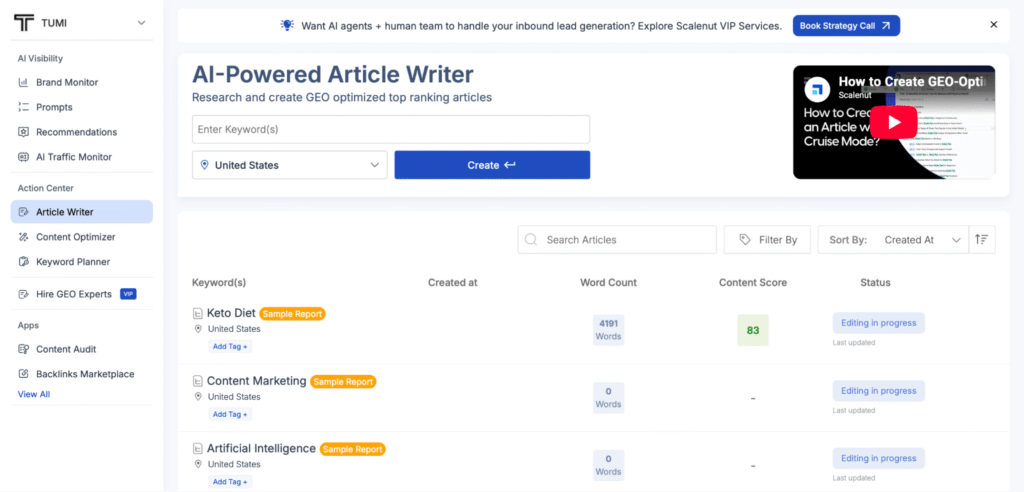
Task: Go to Recommendations in sidebar
Action: (x=76, y=132)
